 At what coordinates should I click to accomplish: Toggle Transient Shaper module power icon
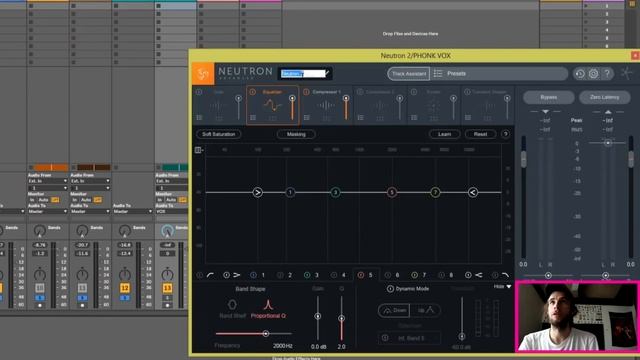pos(467,92)
